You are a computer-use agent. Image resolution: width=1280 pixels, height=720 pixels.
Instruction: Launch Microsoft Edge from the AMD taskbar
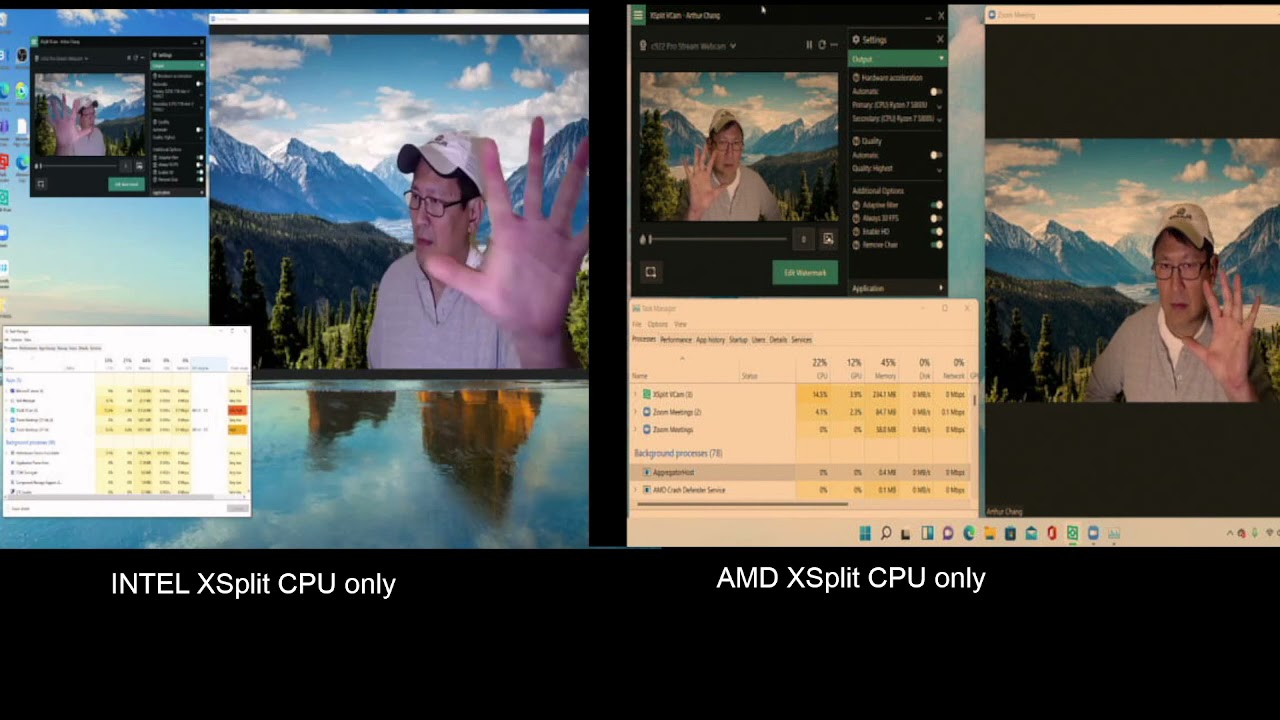click(969, 534)
